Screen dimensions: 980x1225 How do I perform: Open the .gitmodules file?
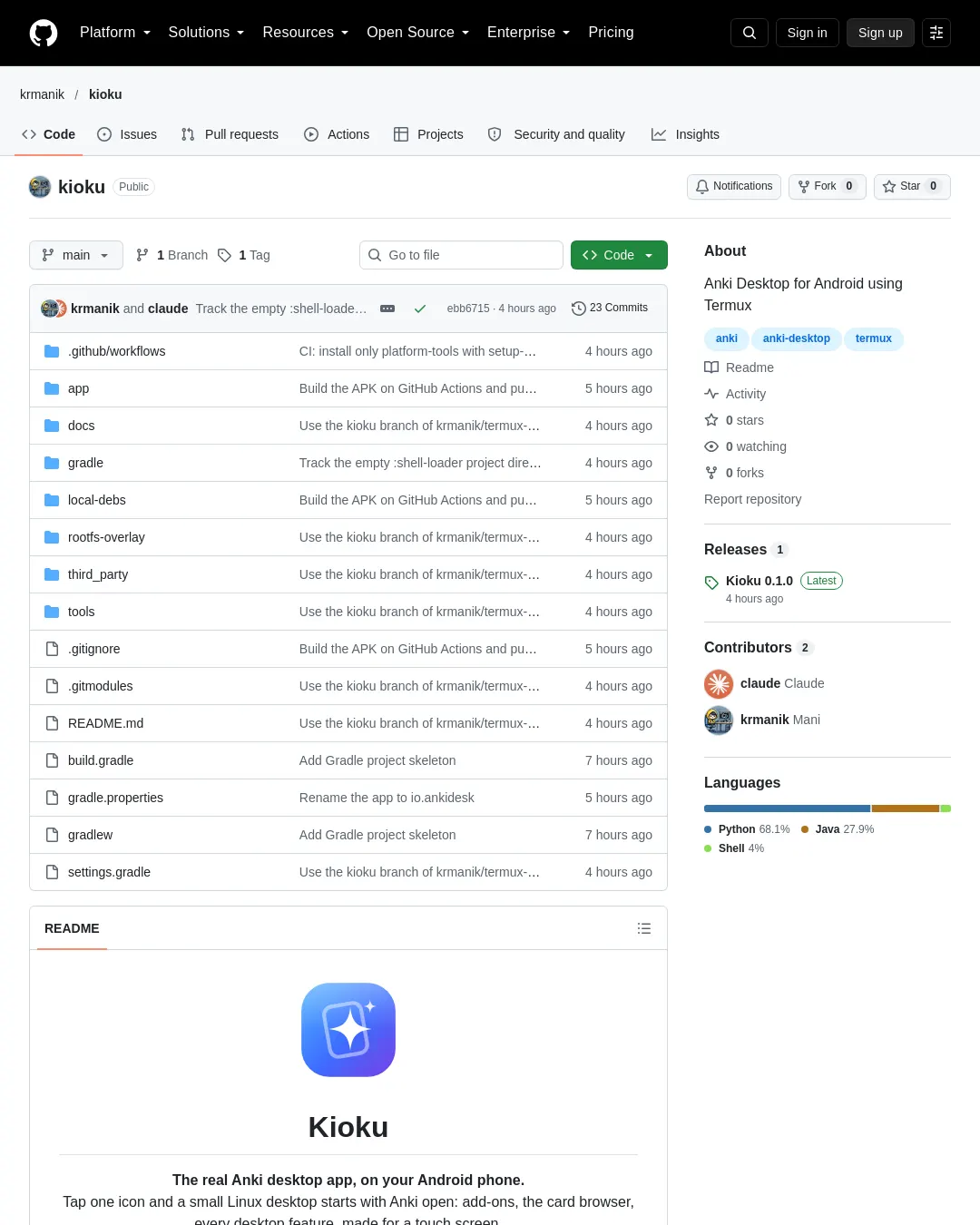(100, 686)
